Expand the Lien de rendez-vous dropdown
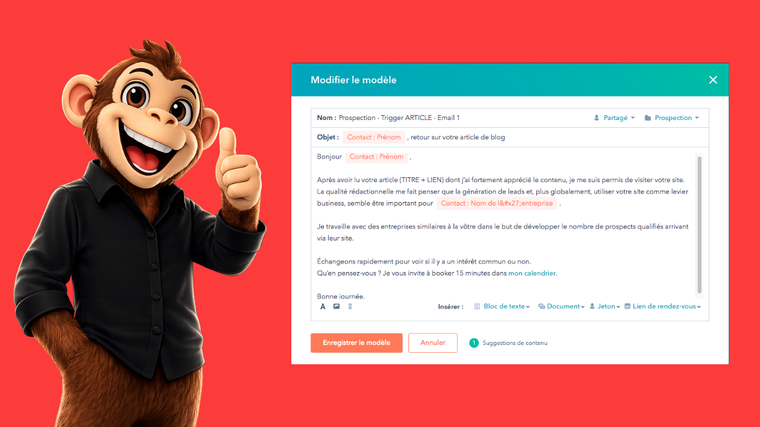760x427 pixels. (x=663, y=306)
